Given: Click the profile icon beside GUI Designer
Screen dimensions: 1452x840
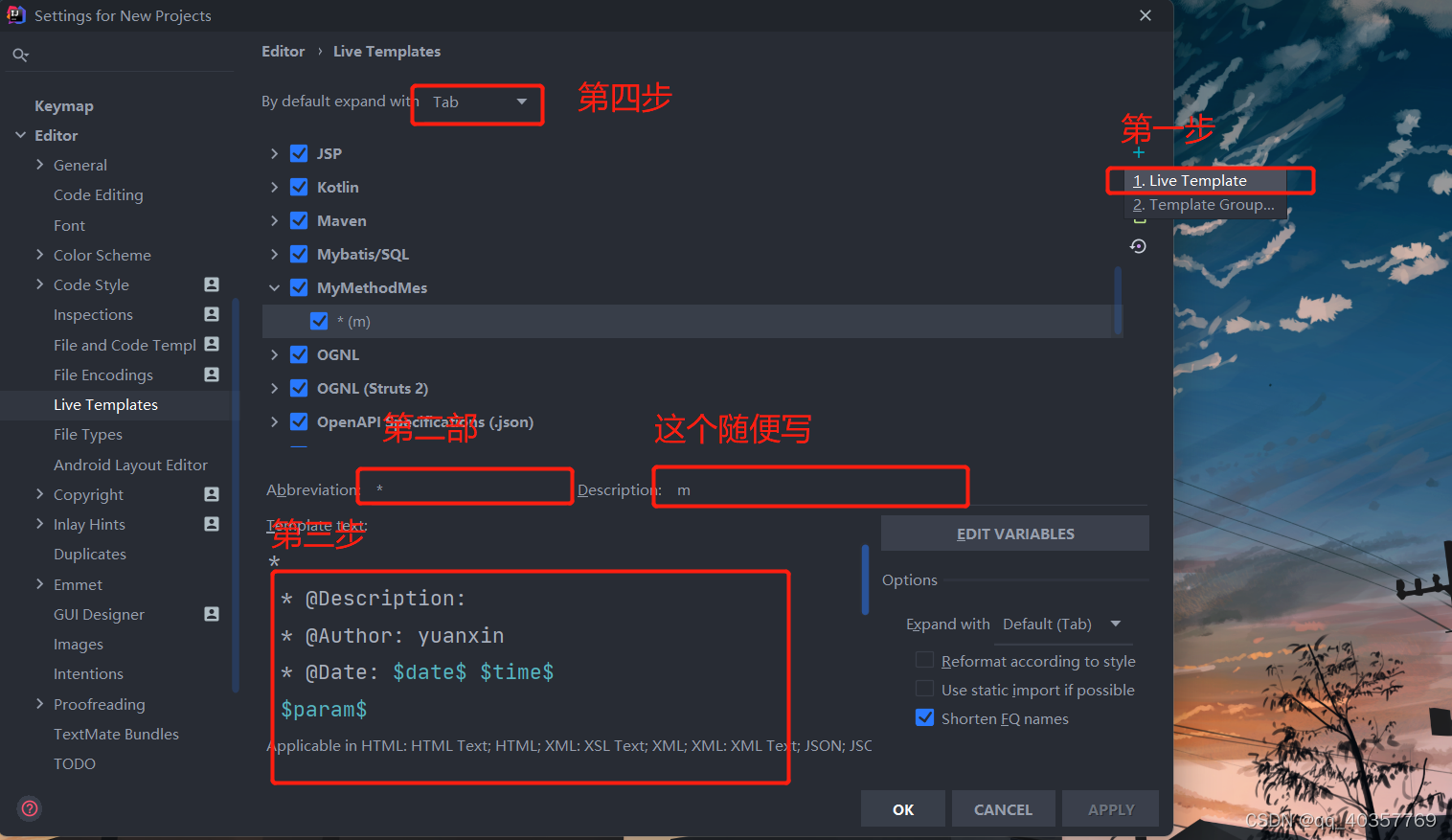Looking at the screenshot, I should click(x=212, y=614).
